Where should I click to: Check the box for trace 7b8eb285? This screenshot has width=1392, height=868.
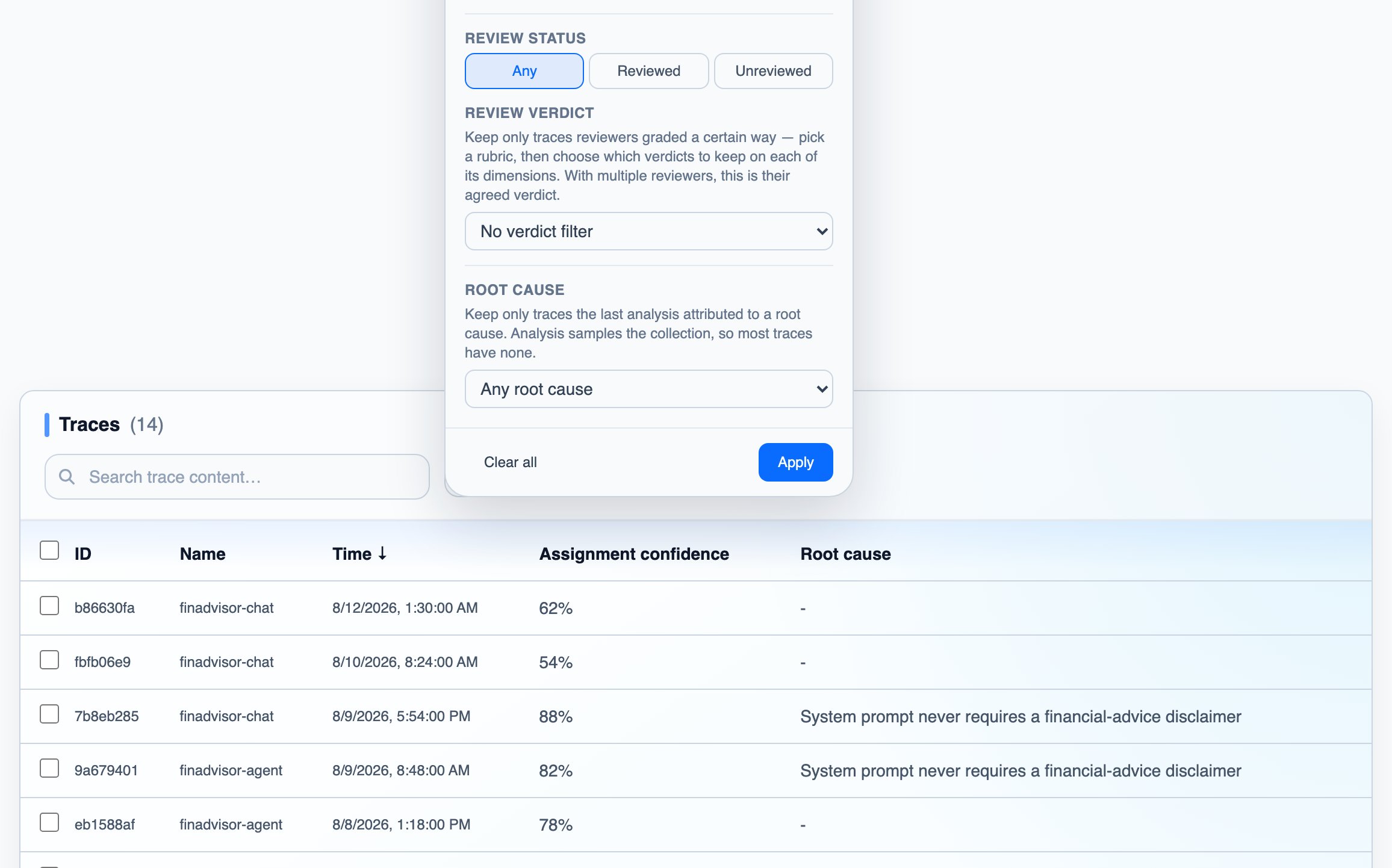click(49, 714)
